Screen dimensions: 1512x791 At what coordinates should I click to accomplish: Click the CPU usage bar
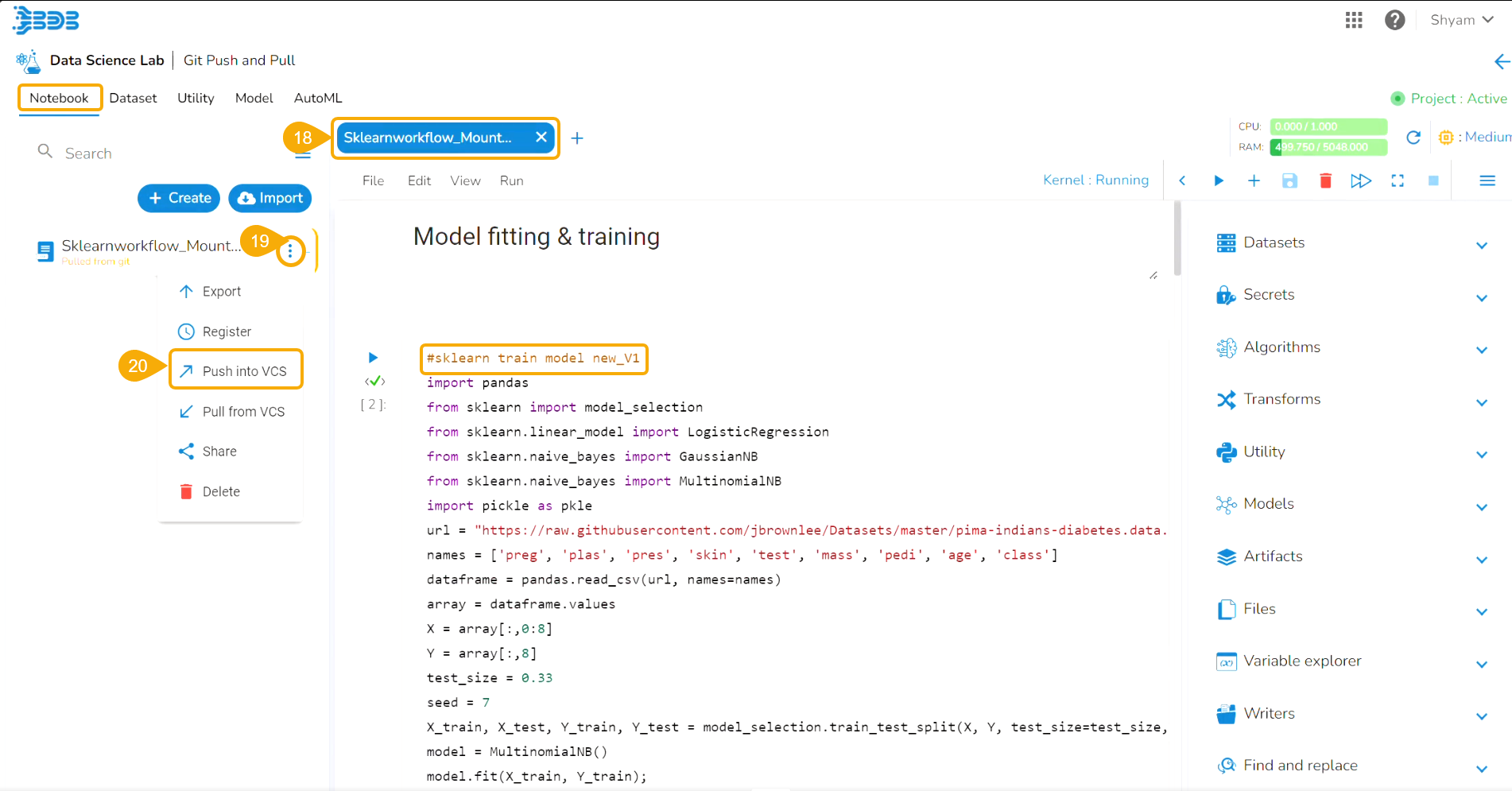click(1328, 126)
